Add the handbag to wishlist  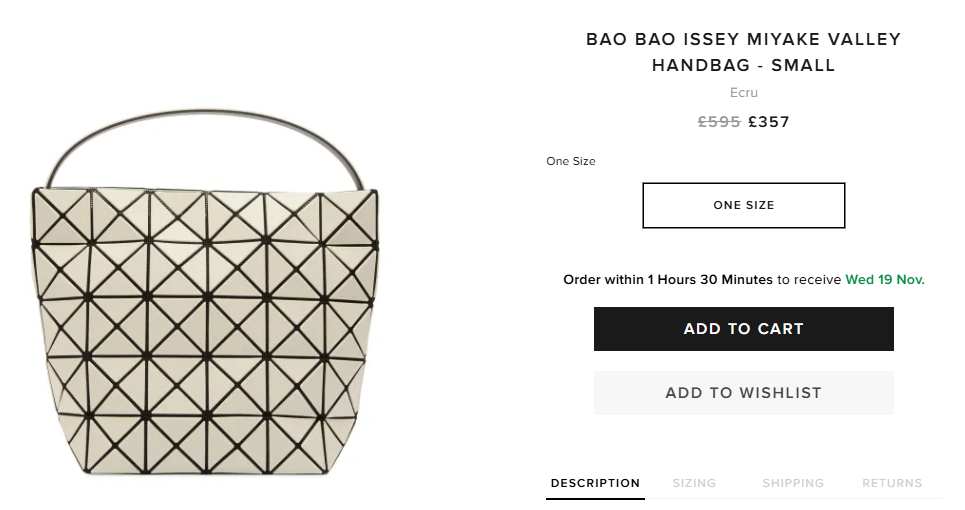point(743,393)
